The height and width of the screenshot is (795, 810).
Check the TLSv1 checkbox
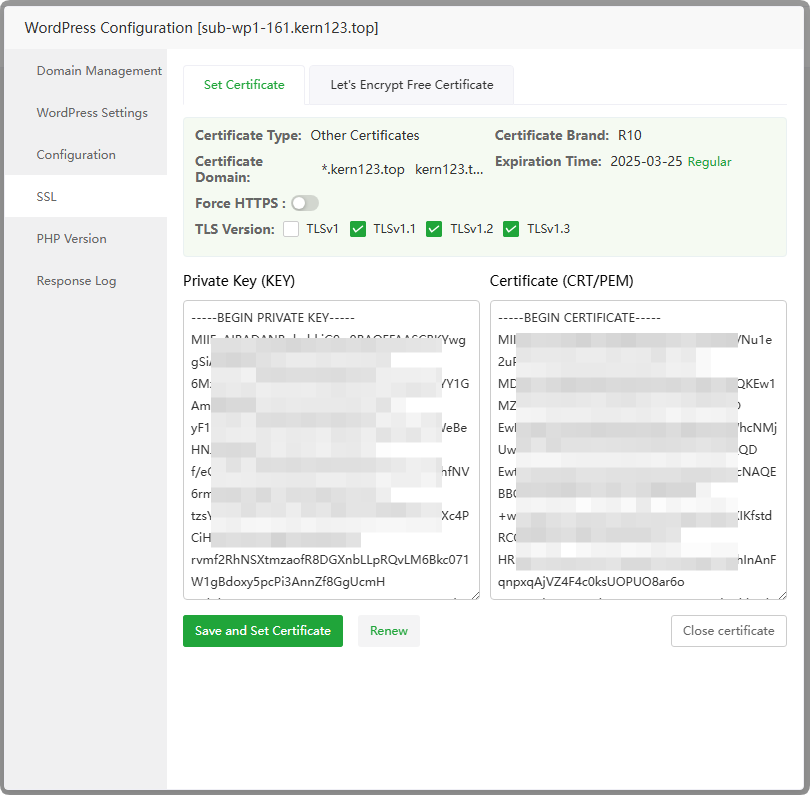291,229
